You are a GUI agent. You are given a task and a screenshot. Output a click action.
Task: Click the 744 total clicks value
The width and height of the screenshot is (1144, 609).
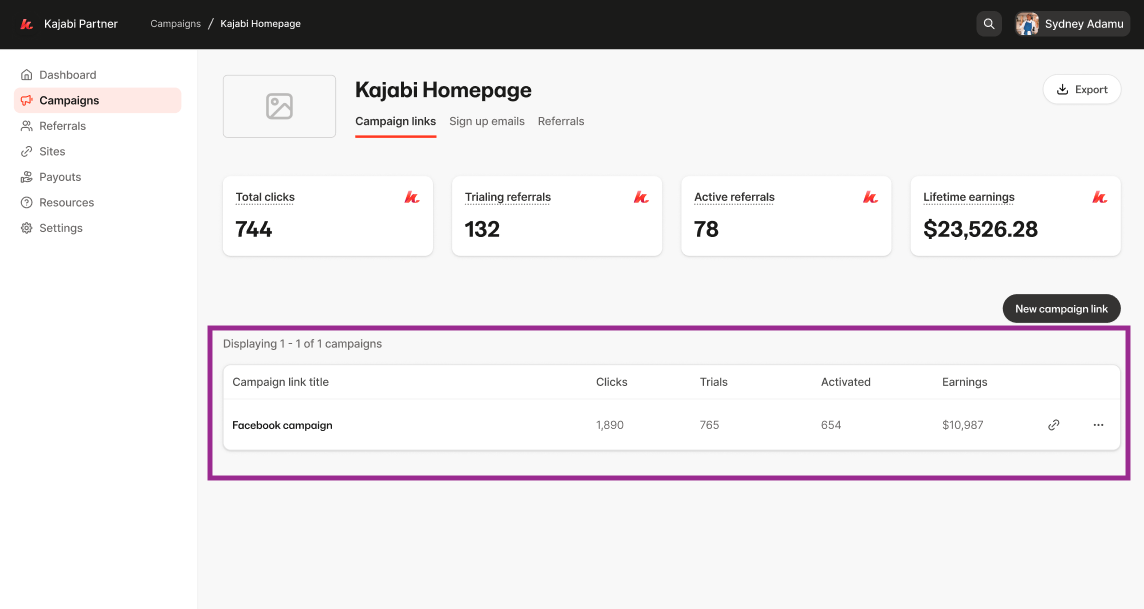tap(254, 229)
